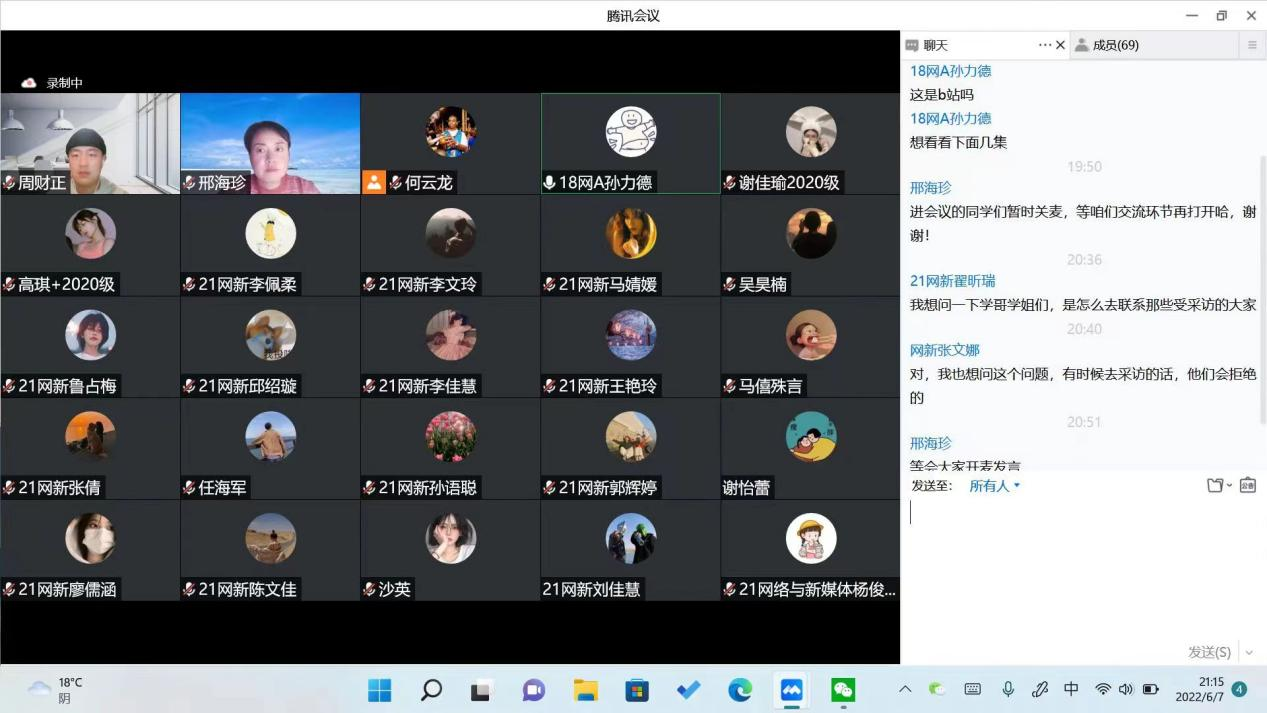Click the muted mic icon of 邢海珍

[x=189, y=183]
